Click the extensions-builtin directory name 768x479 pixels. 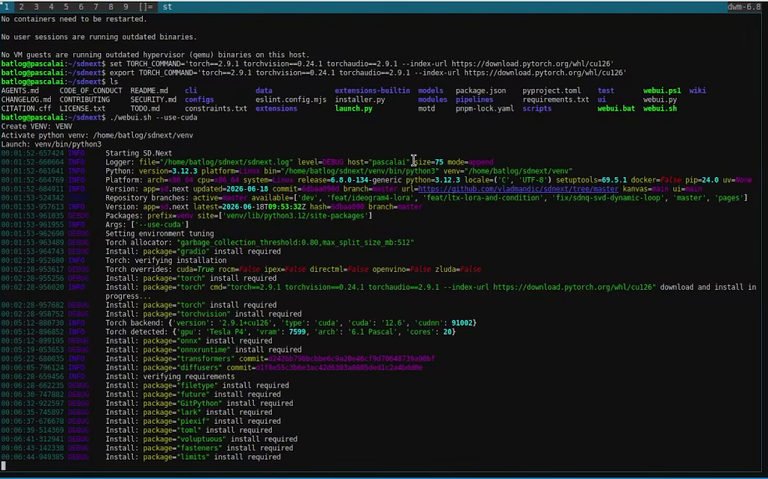(x=372, y=91)
